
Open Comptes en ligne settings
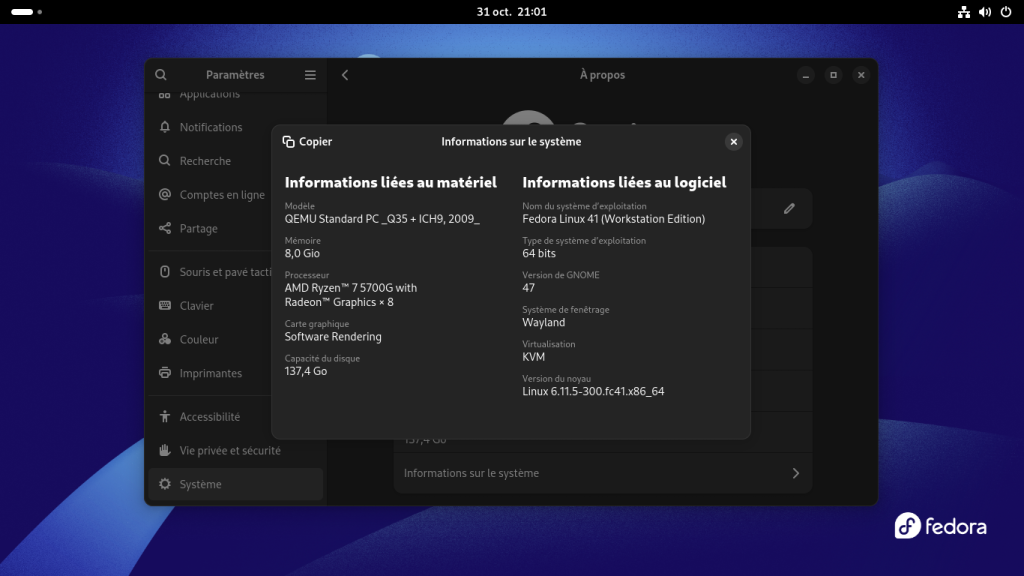tap(222, 195)
